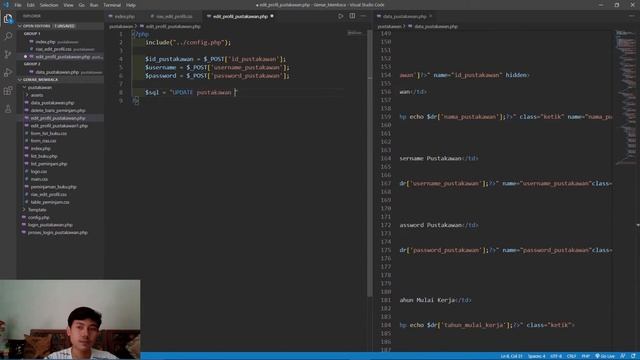Open the Help menu
The height and width of the screenshot is (360, 640).
click(131, 5)
